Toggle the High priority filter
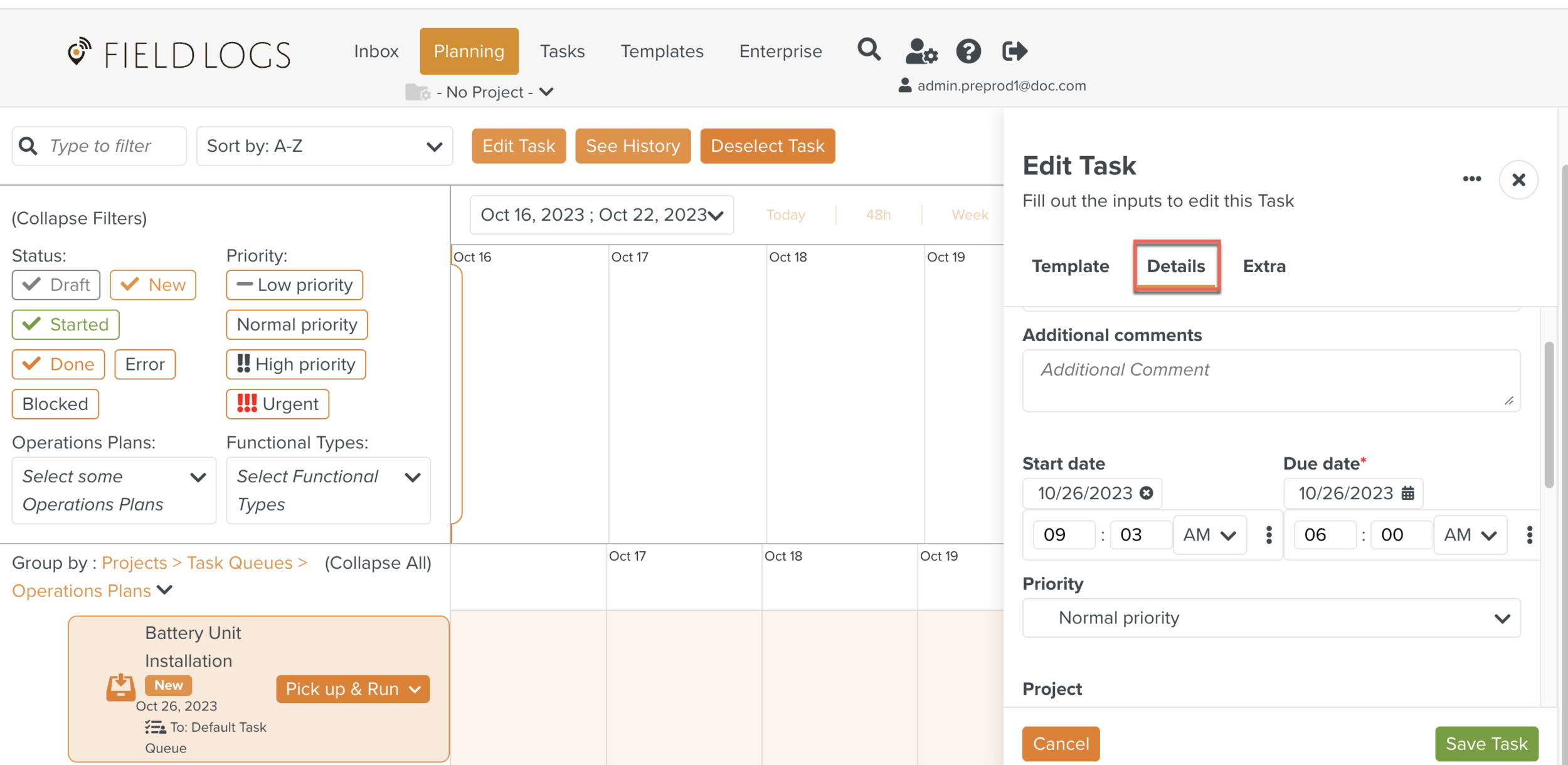The image size is (1568, 765). point(296,364)
